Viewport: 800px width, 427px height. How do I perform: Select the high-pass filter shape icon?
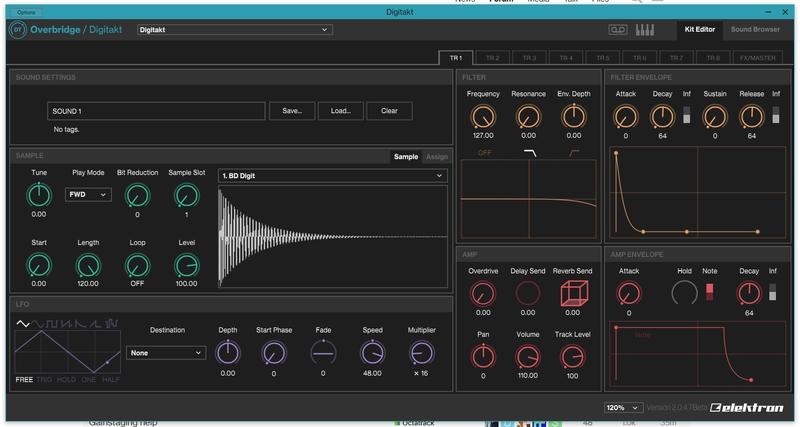pyautogui.click(x=574, y=153)
